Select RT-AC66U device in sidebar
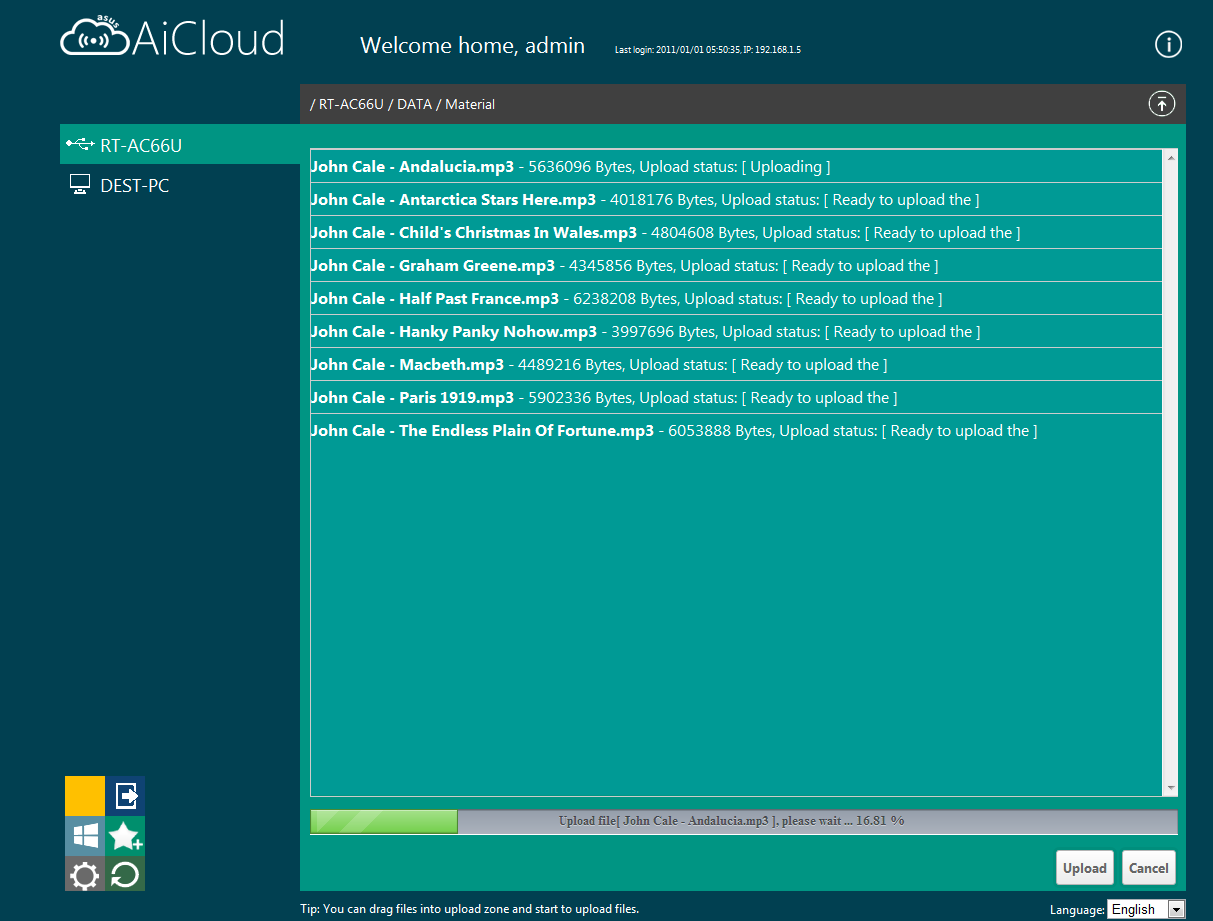The image size is (1213, 921). click(180, 144)
